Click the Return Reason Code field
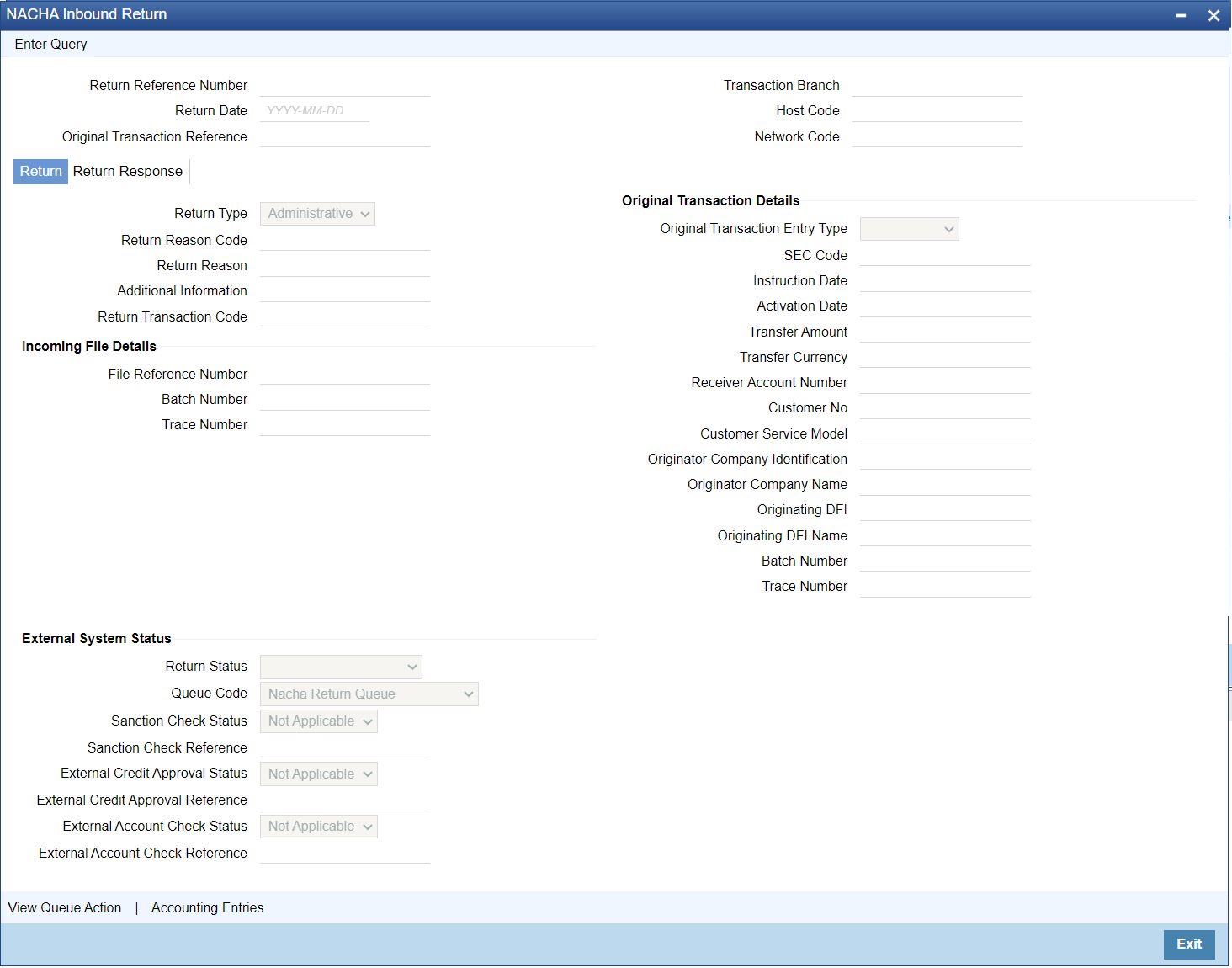1232x968 pixels. click(x=345, y=240)
